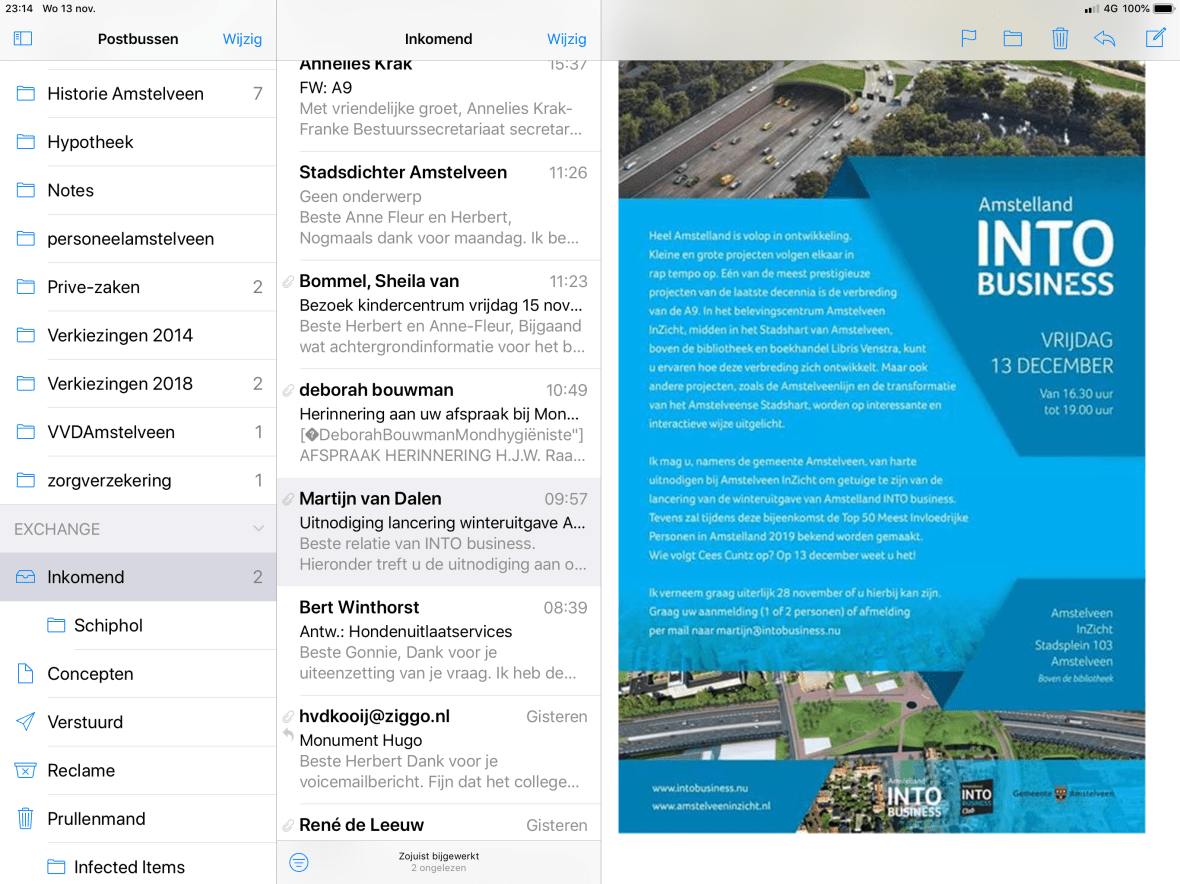The height and width of the screenshot is (884, 1180).
Task: Delete email with trash icon
Action: coord(1060,39)
